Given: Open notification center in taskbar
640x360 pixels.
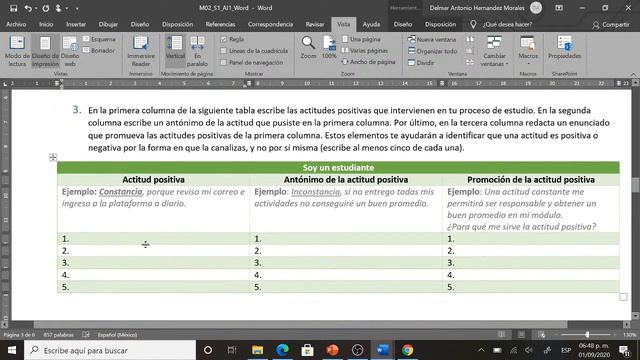Looking at the screenshot, I should [x=624, y=350].
